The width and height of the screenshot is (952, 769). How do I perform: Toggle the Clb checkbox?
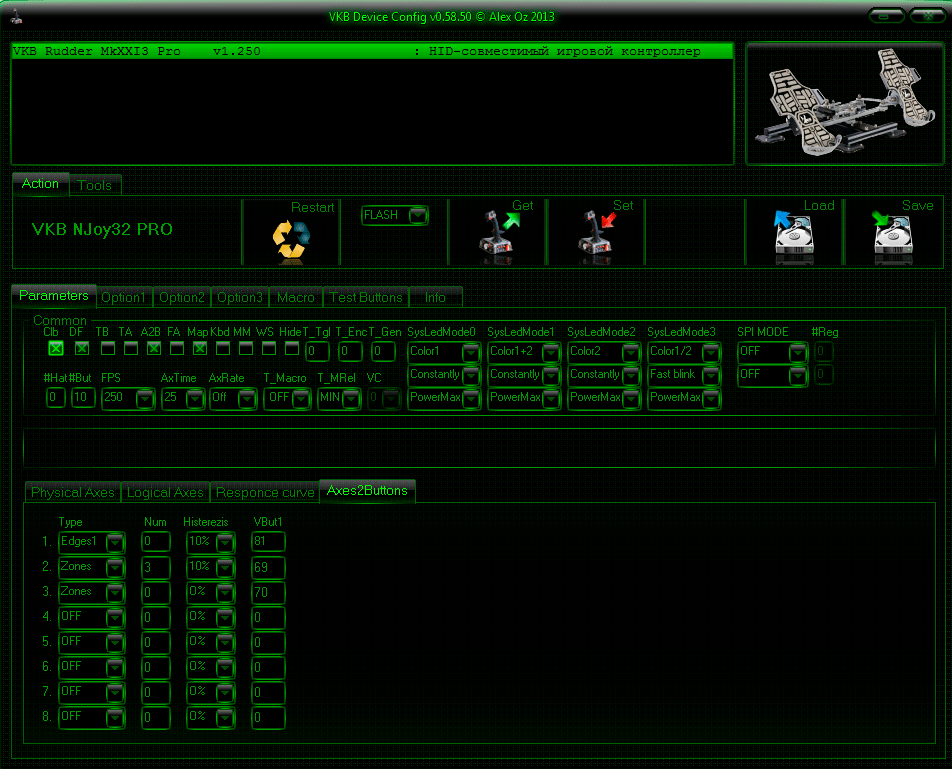[x=56, y=348]
